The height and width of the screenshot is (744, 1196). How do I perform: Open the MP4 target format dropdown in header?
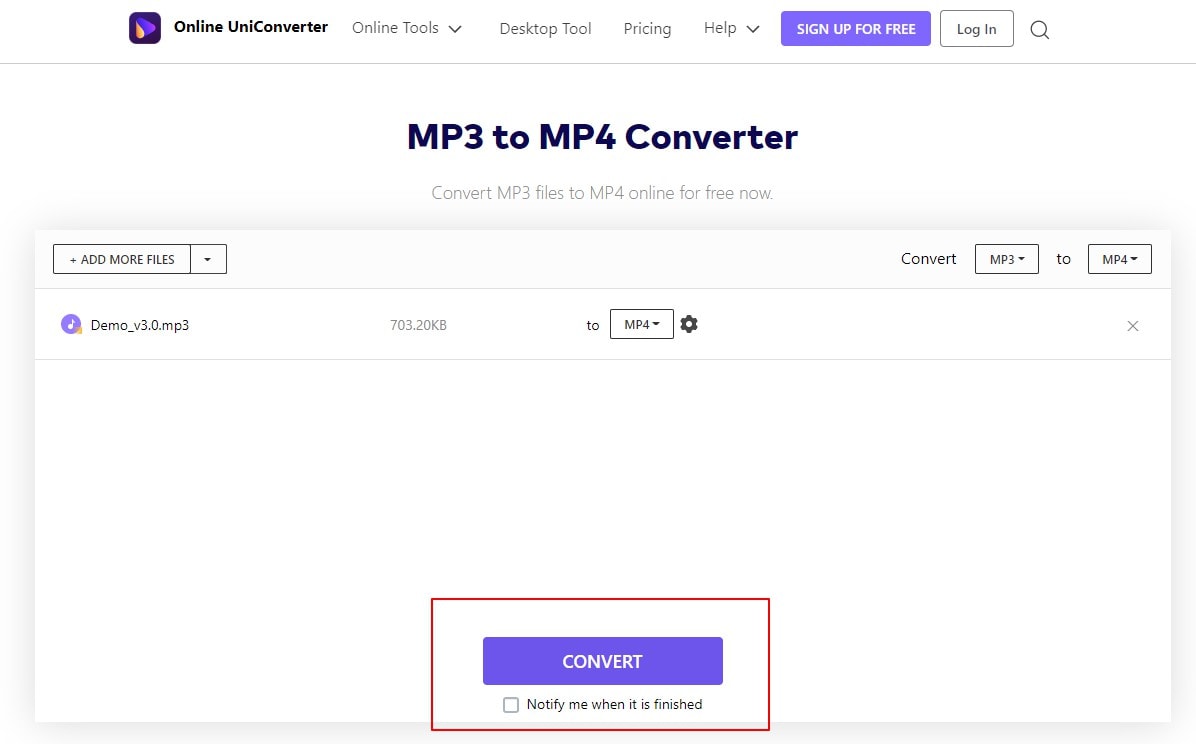point(1120,259)
